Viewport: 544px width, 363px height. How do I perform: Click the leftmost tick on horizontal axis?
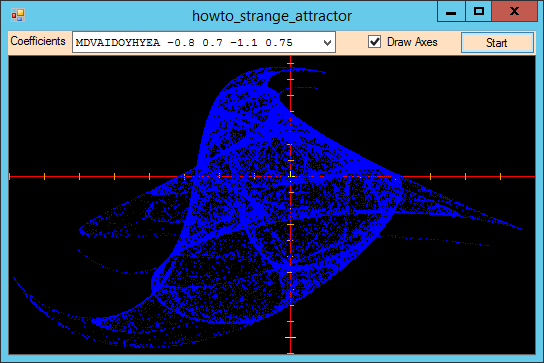10,177
